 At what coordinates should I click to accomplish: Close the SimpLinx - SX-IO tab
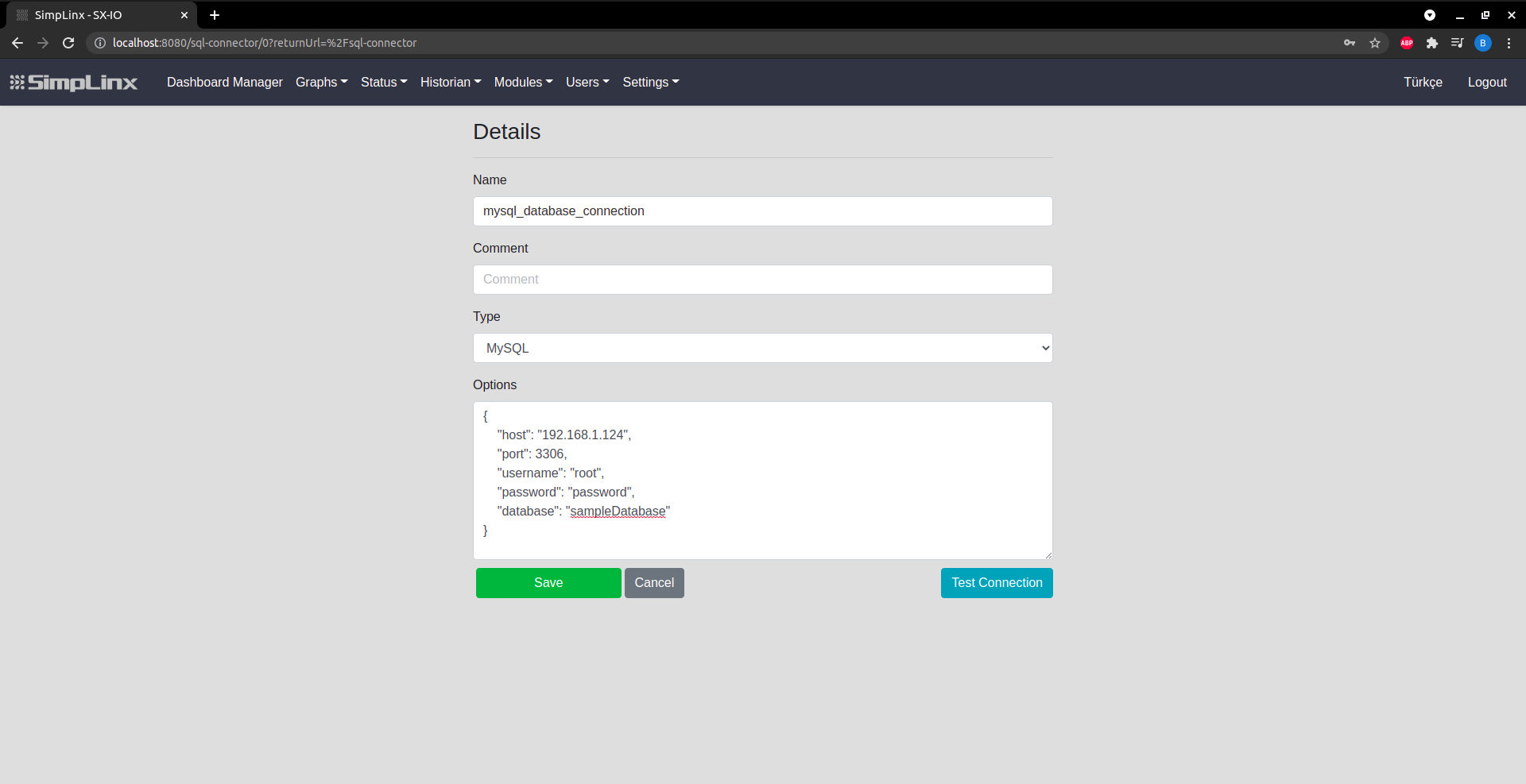click(184, 15)
